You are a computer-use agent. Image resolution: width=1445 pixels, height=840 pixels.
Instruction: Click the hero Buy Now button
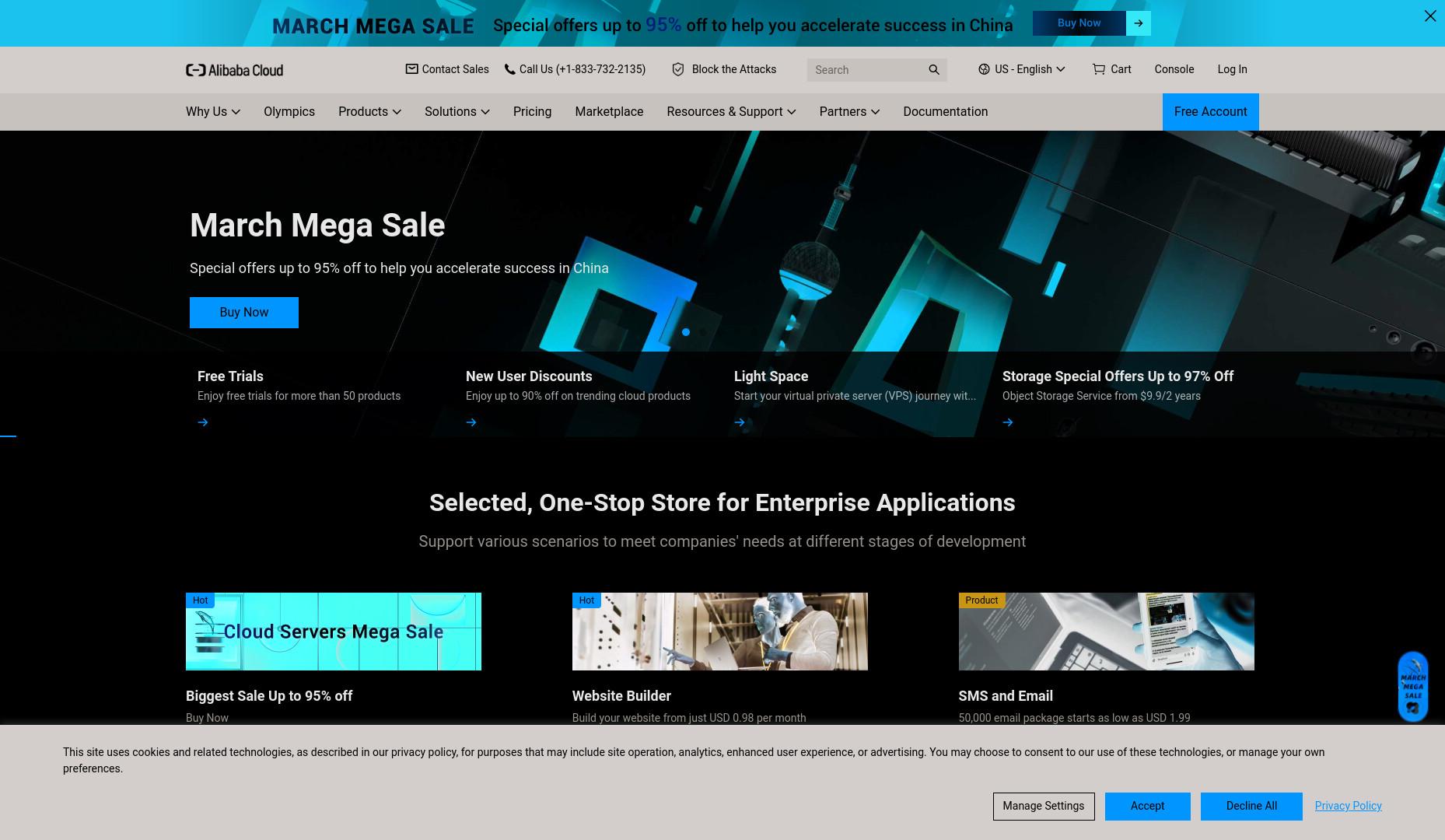click(x=244, y=313)
